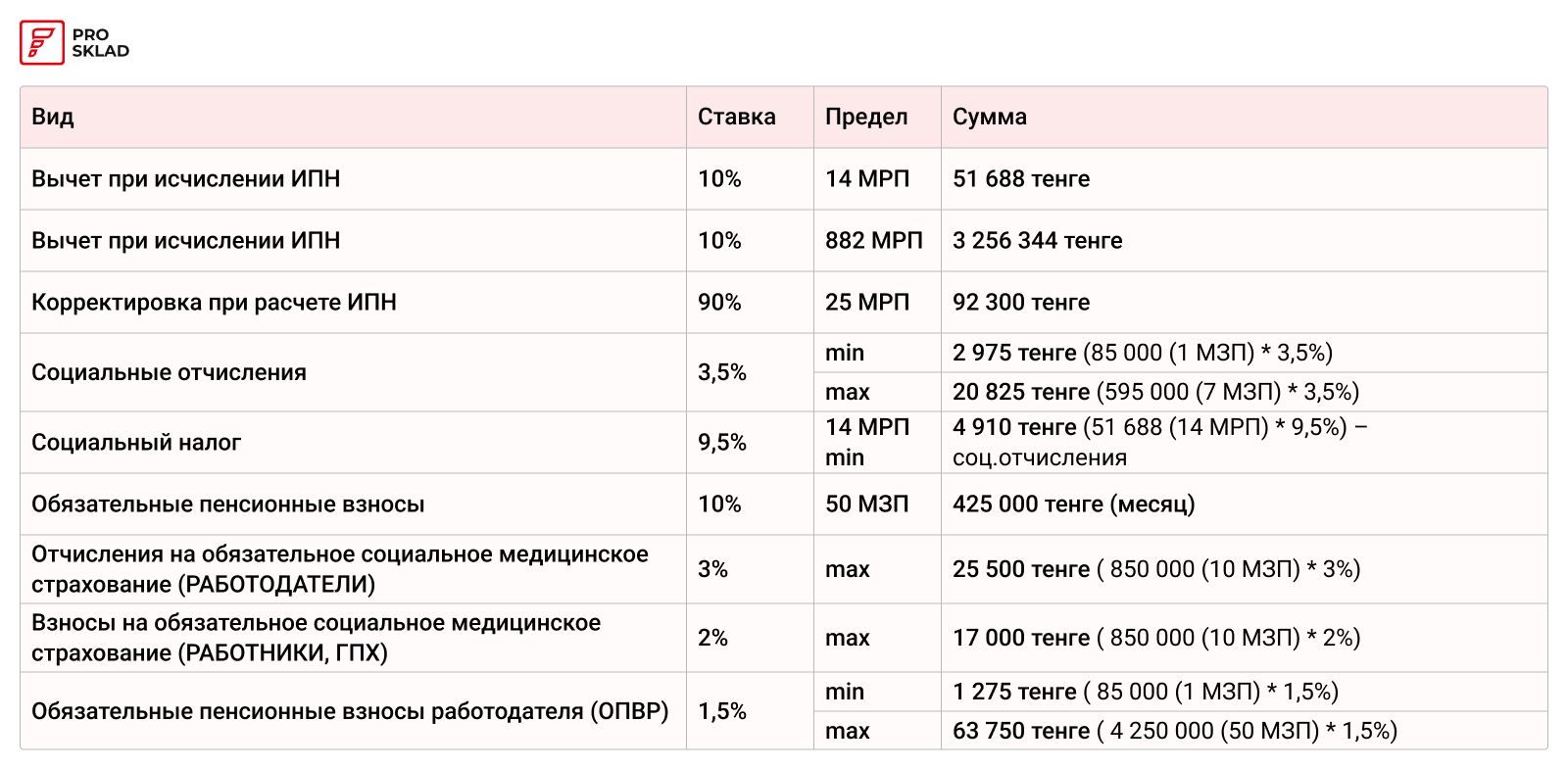This screenshot has width=1568, height=769.
Task: Select the "50 МЗП" limit cell
Action: pos(866,505)
